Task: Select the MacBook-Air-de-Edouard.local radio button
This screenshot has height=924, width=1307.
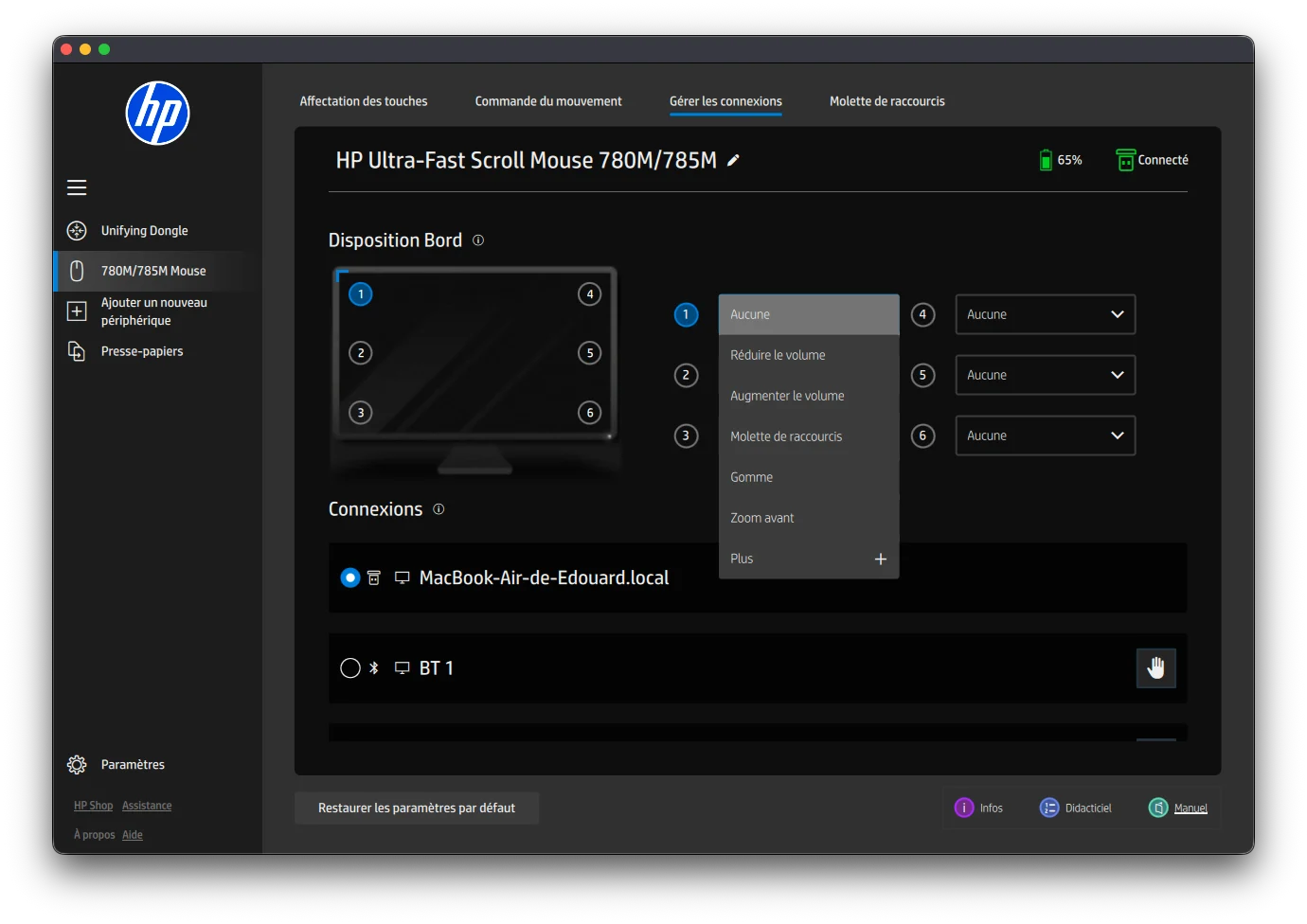Action: [x=350, y=577]
